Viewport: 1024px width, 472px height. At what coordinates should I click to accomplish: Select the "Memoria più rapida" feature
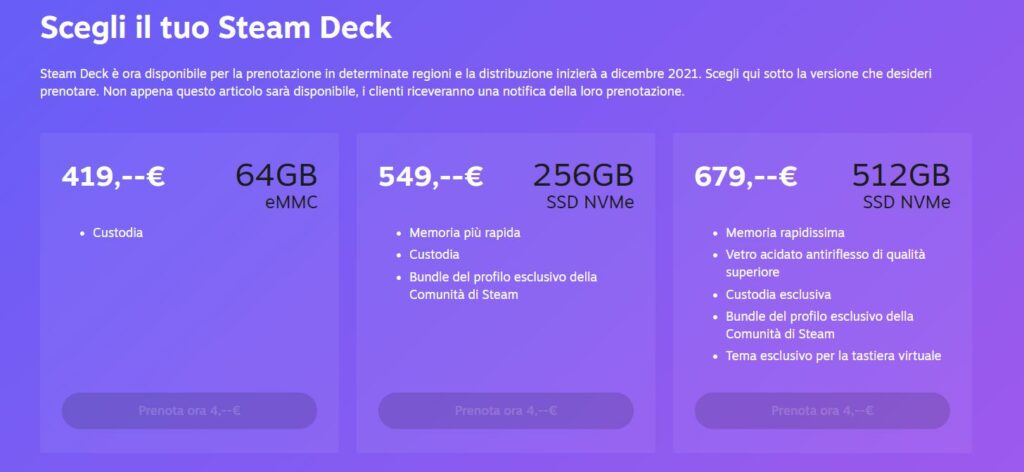[464, 233]
